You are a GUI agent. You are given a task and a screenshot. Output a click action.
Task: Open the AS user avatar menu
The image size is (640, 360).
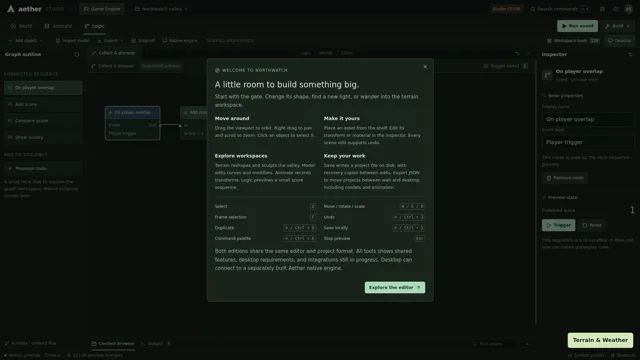click(628, 9)
